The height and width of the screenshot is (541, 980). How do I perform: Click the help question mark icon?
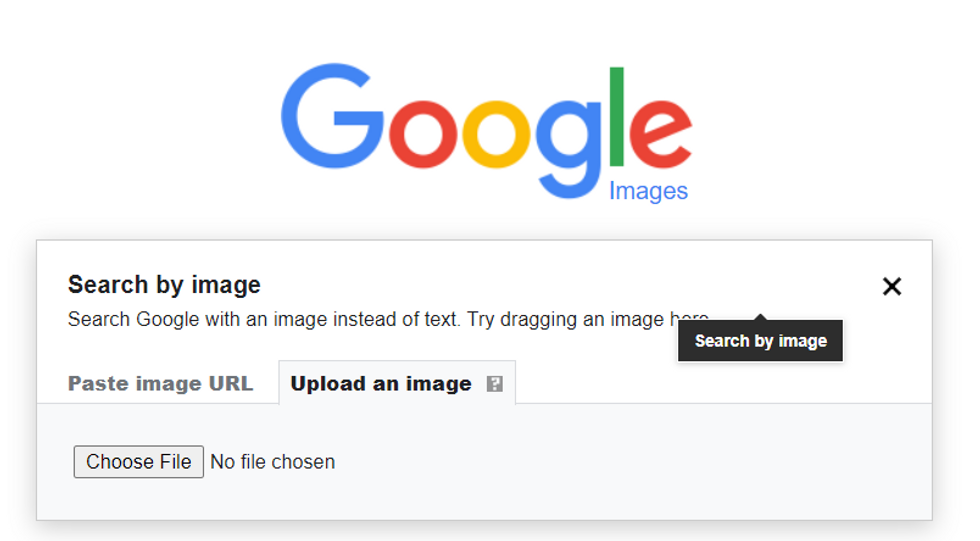[494, 384]
